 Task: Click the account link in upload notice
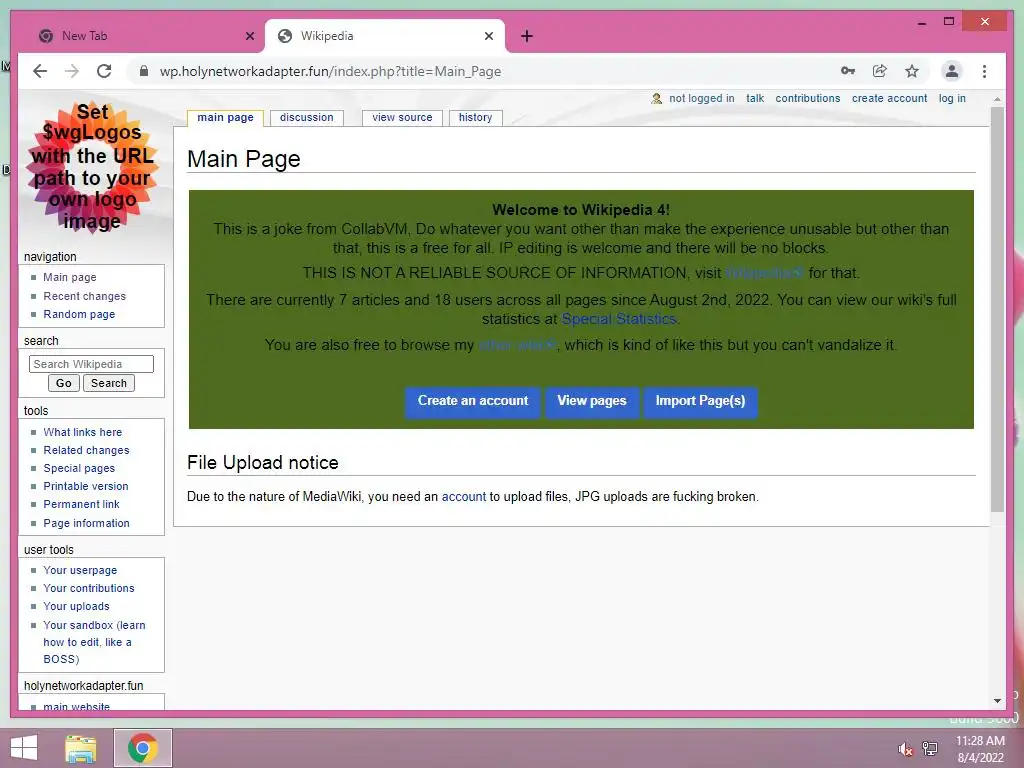pos(464,497)
